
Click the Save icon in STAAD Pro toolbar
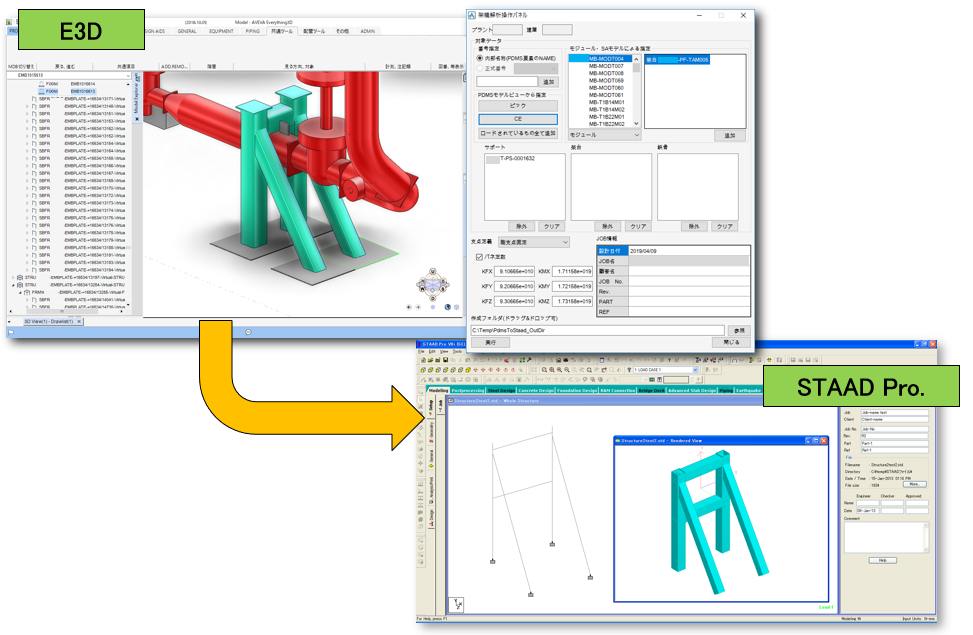445,360
